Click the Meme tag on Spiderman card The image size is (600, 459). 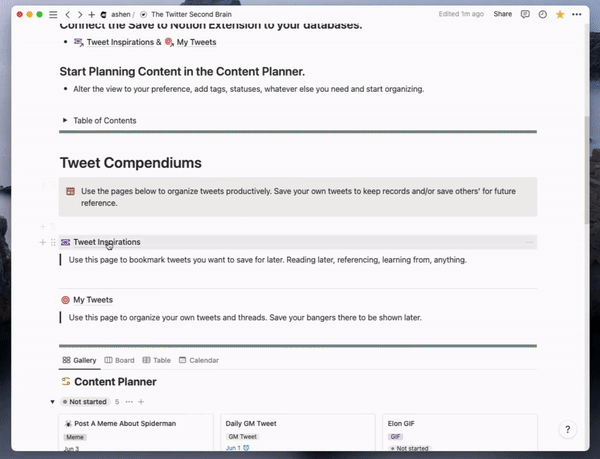coord(75,437)
